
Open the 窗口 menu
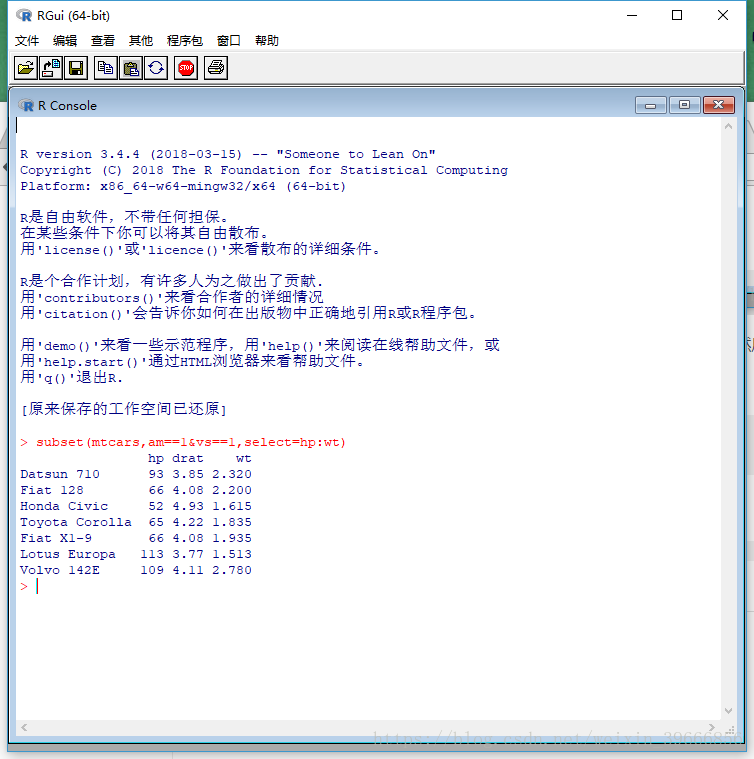click(x=228, y=41)
